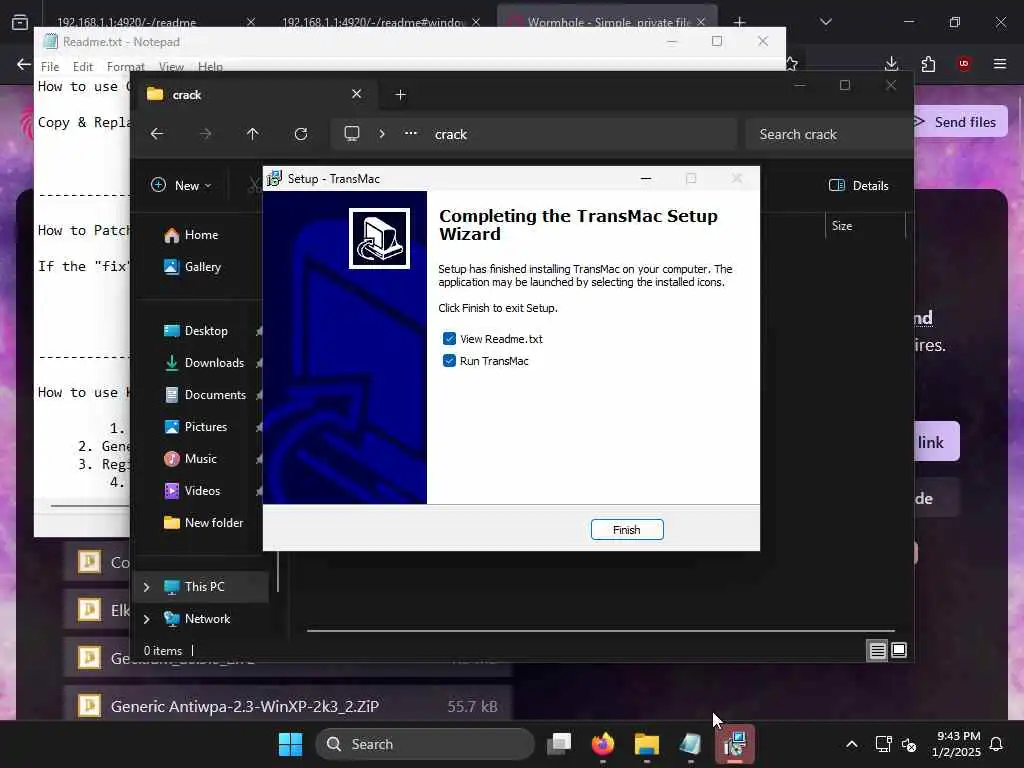Viewport: 1024px width, 768px height.
Task: Open the browser hamburger menu
Action: 1000,63
